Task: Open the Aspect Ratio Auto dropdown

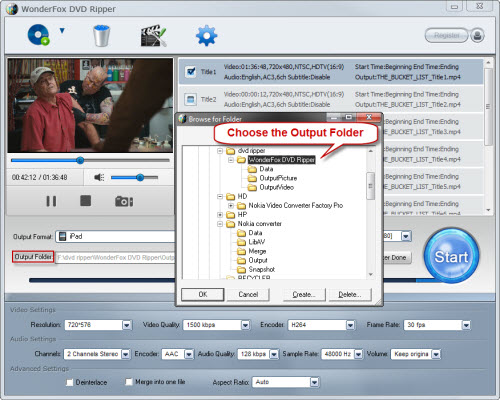Action: click(314, 382)
